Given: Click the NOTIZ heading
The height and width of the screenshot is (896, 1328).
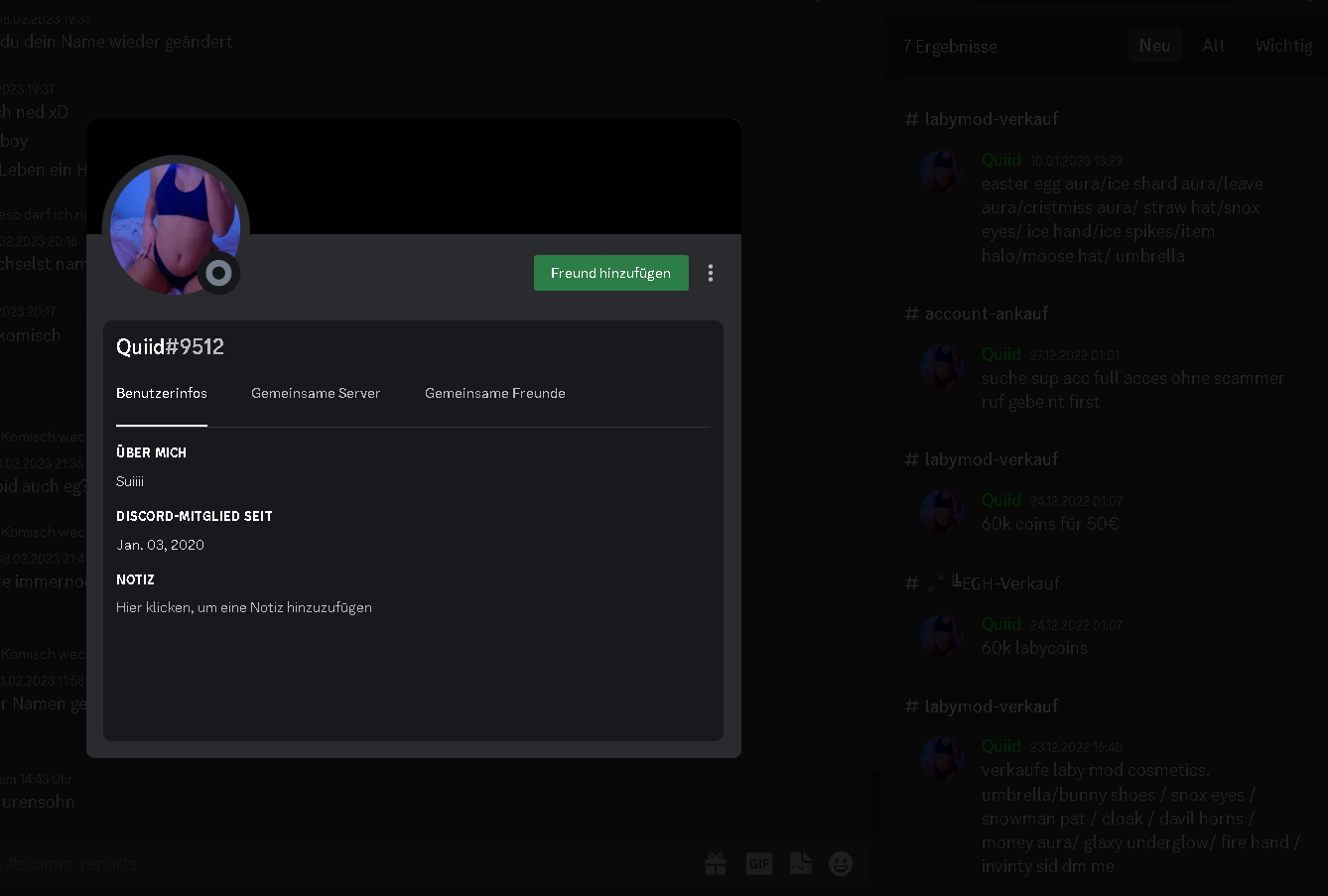Looking at the screenshot, I should [135, 579].
